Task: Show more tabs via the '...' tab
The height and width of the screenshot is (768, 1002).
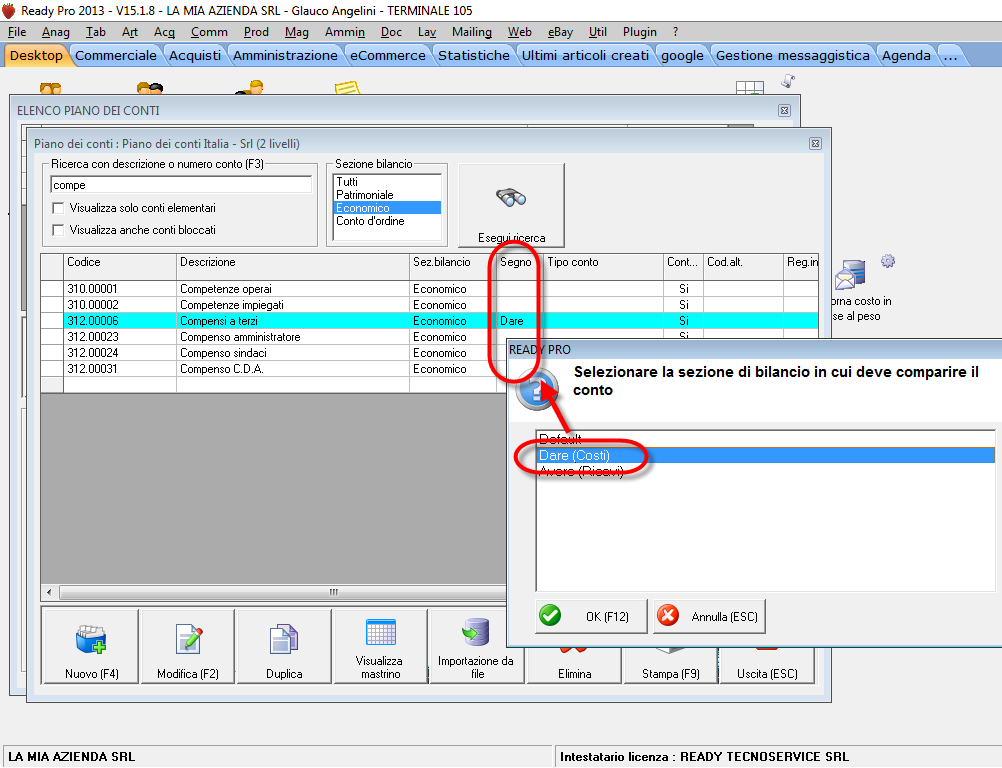Action: (950, 56)
